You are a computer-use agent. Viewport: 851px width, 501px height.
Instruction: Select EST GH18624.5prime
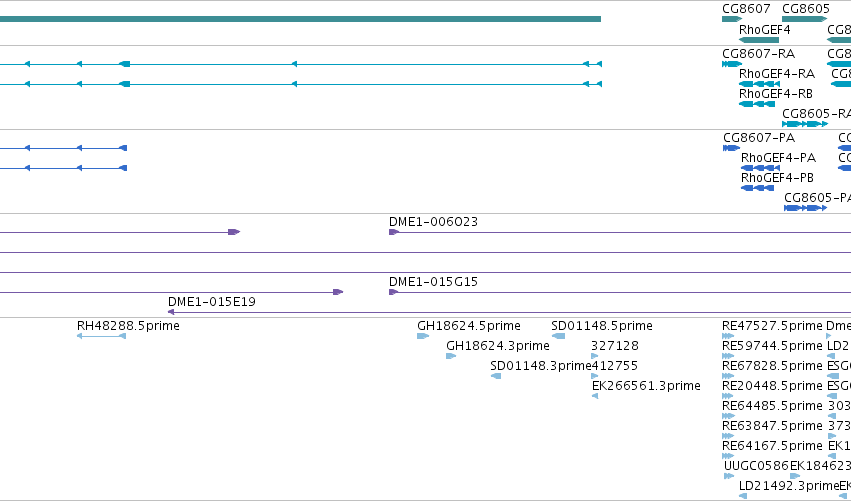pos(423,336)
